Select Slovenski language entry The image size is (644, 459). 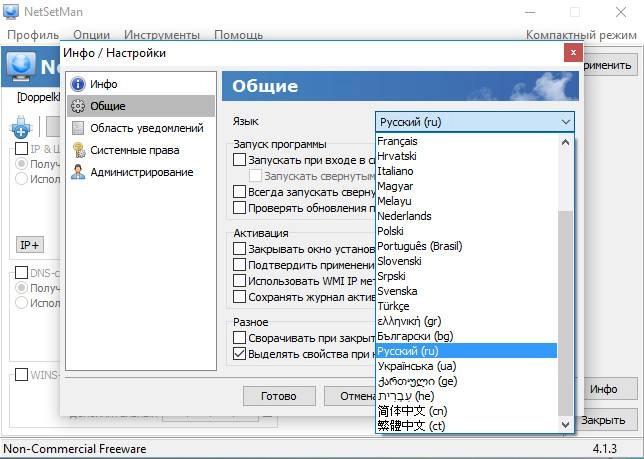point(467,261)
